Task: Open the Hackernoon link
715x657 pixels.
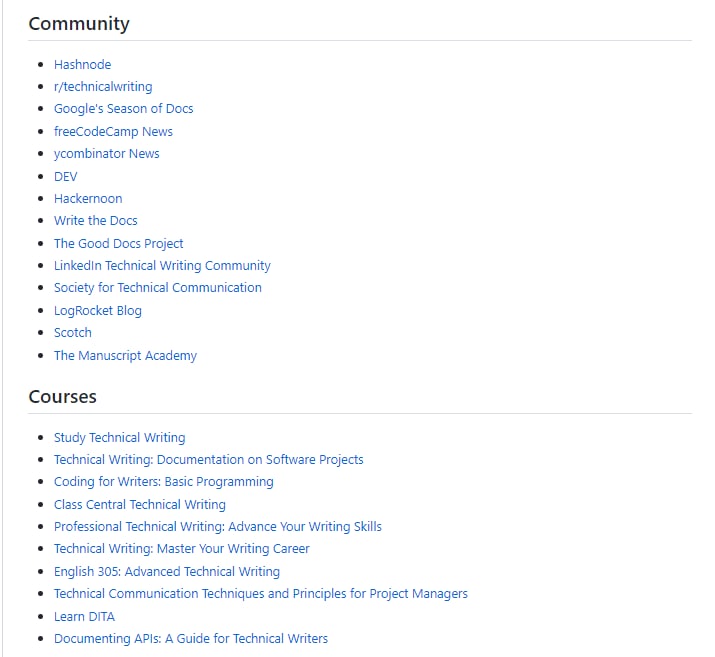Action: coord(88,198)
